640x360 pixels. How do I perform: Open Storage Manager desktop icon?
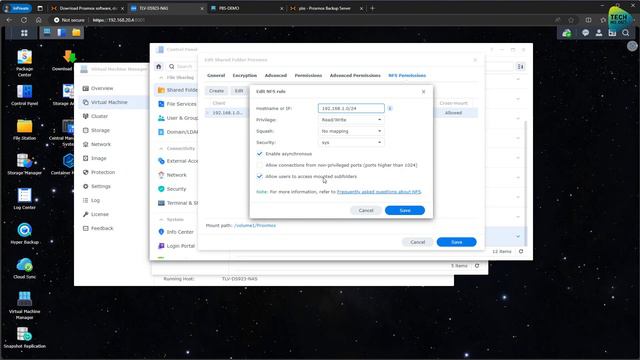(x=24, y=164)
